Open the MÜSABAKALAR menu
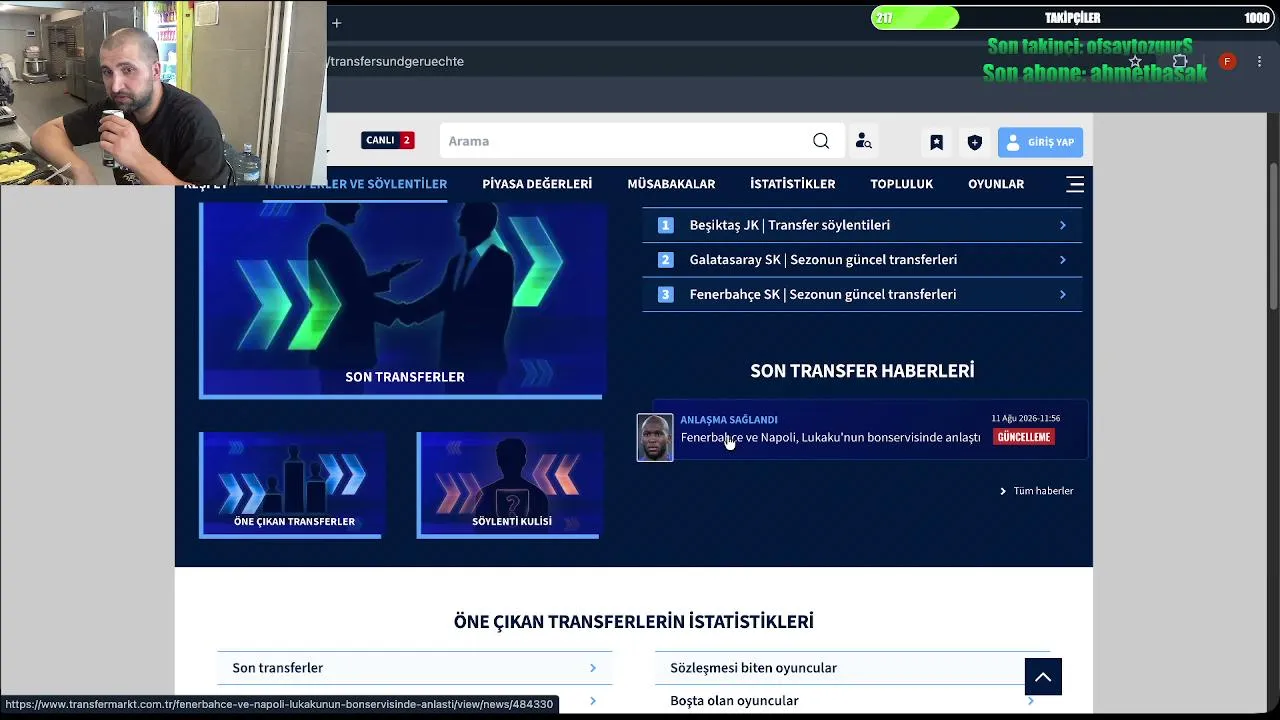 pyautogui.click(x=671, y=184)
